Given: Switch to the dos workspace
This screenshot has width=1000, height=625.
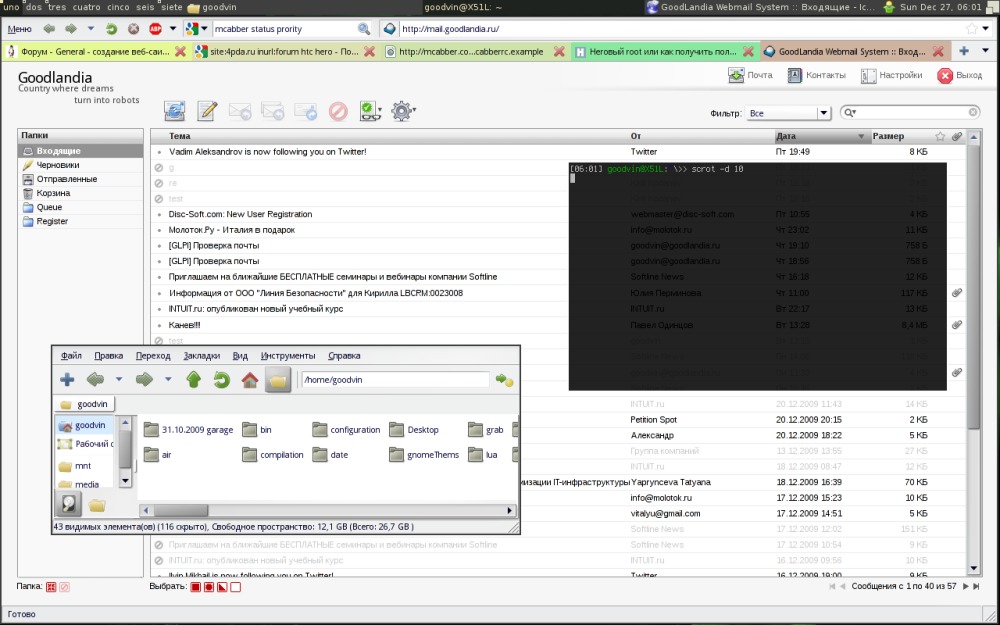Looking at the screenshot, I should click(x=34, y=7).
